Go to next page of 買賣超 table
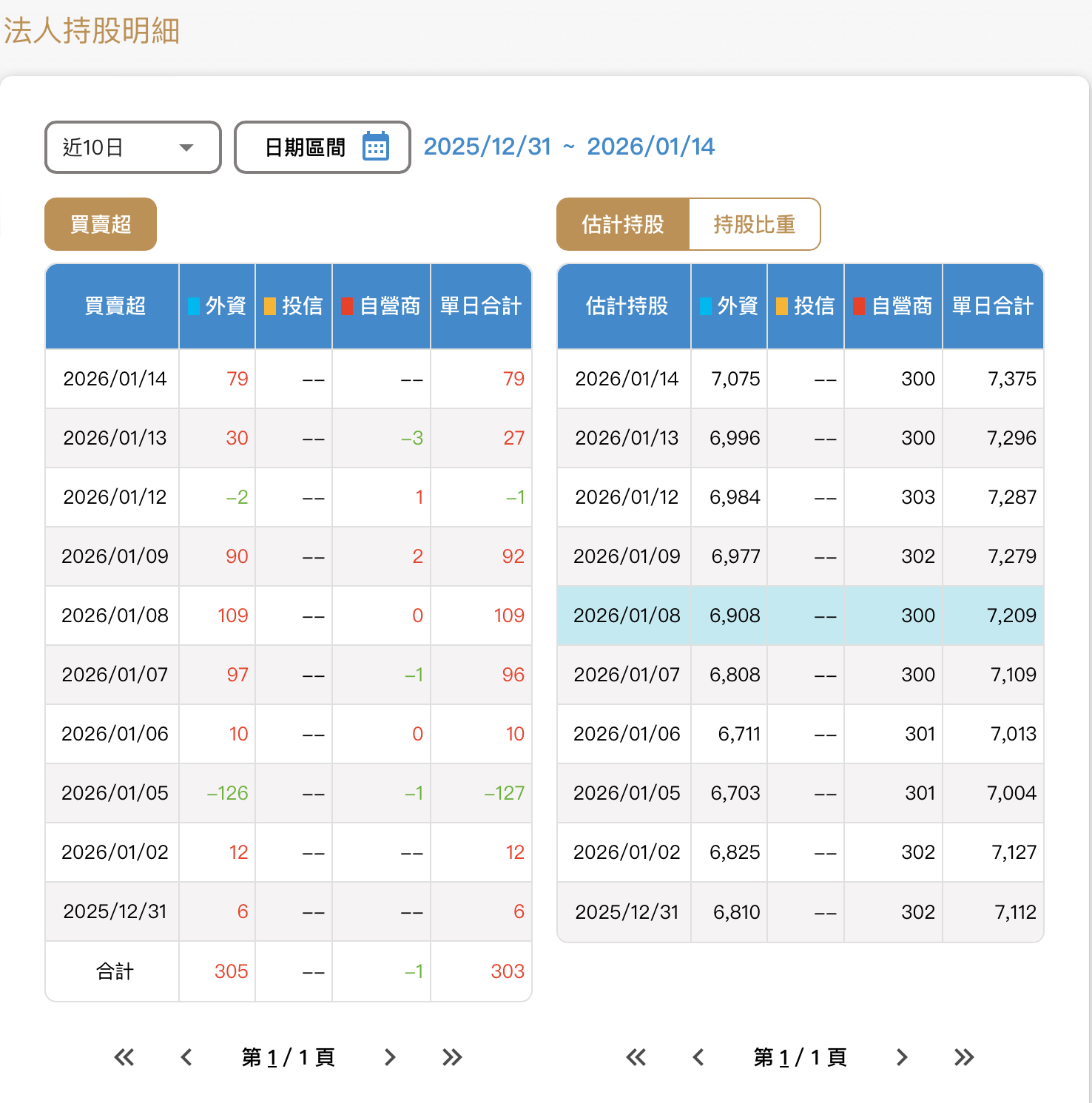Image resolution: width=1092 pixels, height=1103 pixels. pyautogui.click(x=390, y=1057)
